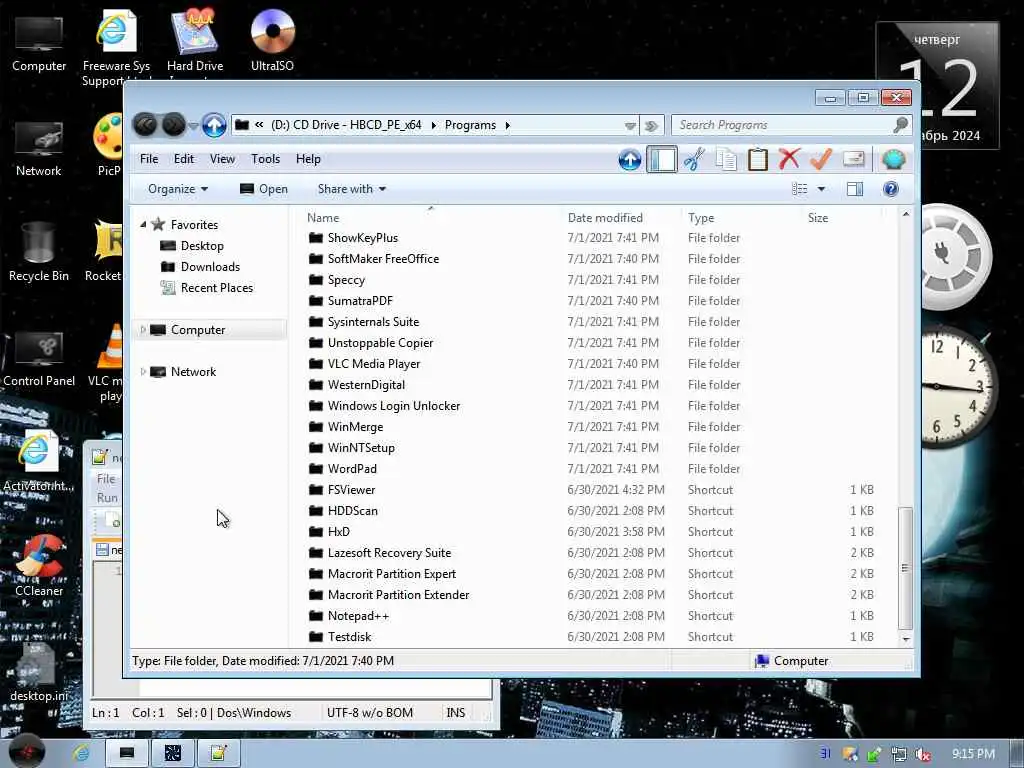Click the Start orb on the taskbar
This screenshot has width=1024, height=768.
click(x=27, y=753)
